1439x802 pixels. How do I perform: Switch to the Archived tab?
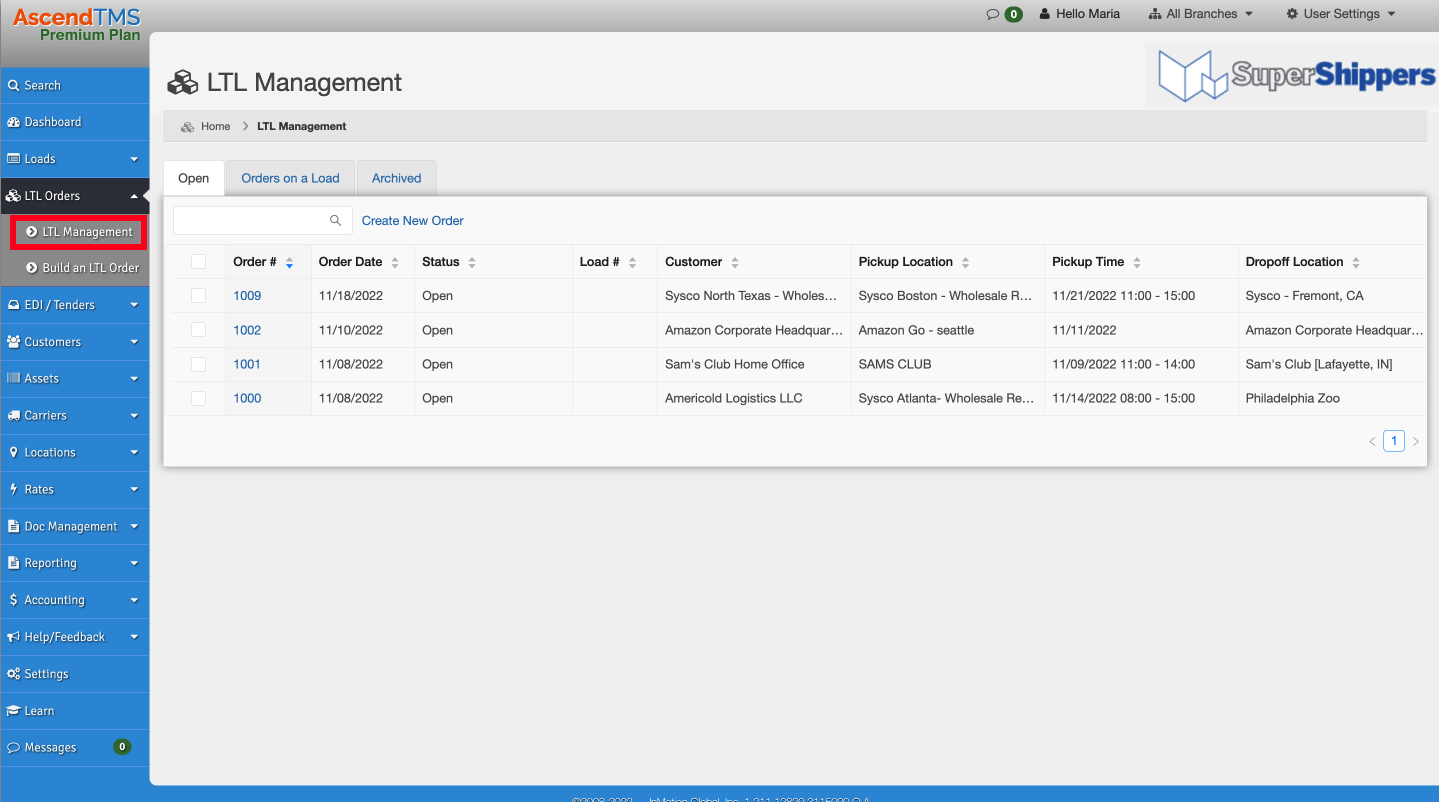pyautogui.click(x=397, y=178)
